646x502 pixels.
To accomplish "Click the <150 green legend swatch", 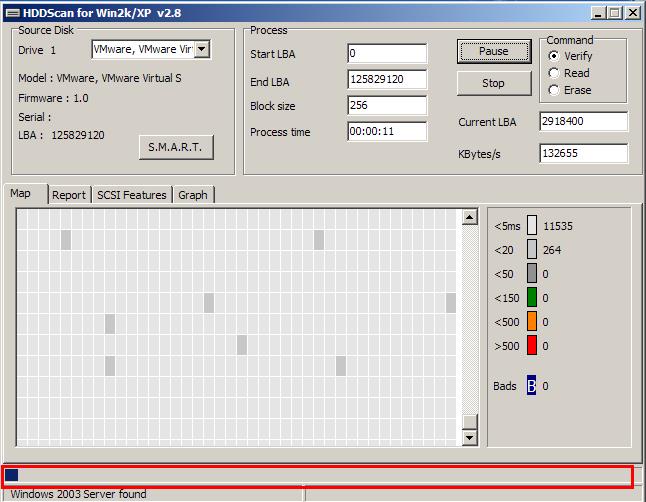I will [x=532, y=297].
